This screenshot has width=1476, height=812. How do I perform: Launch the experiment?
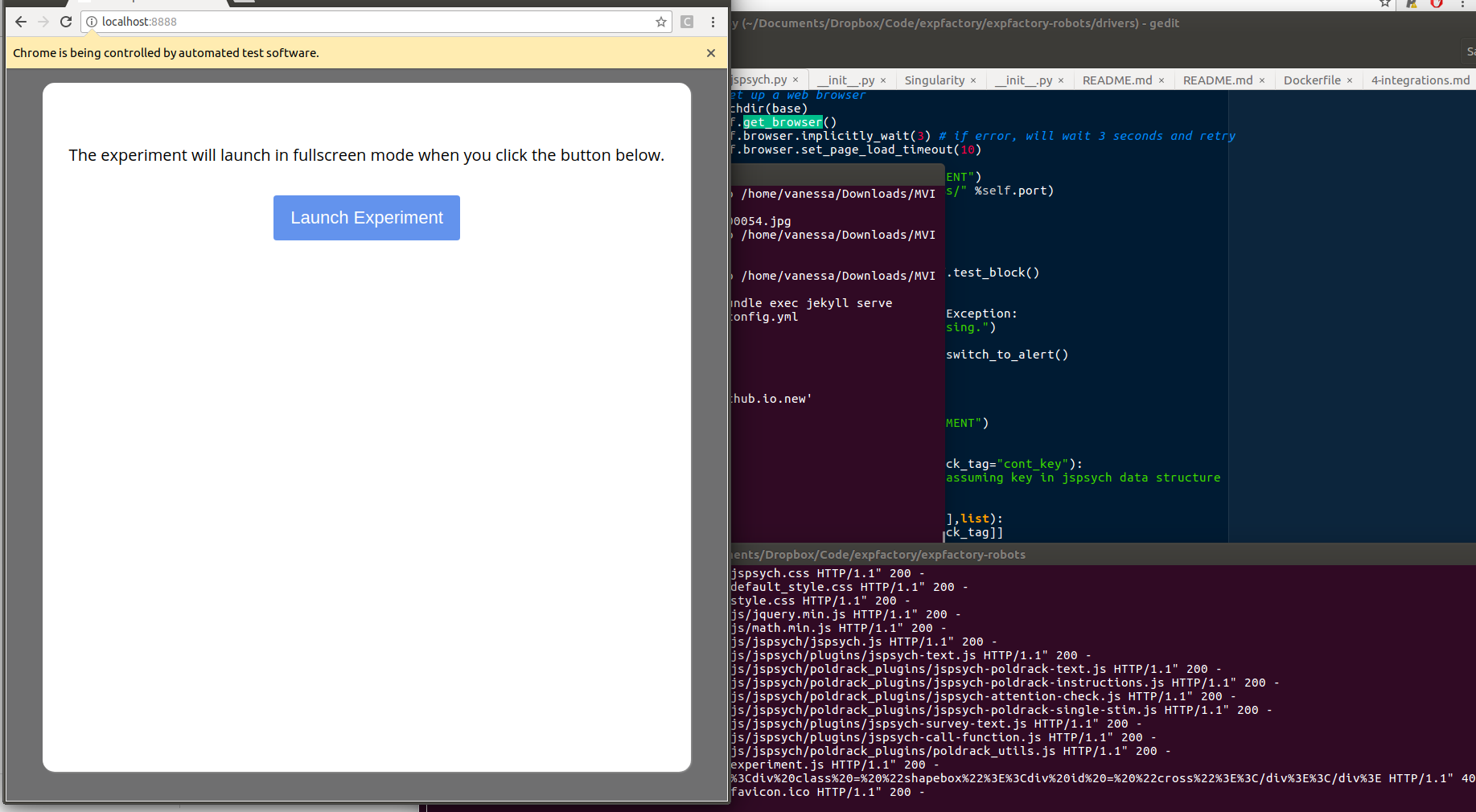tap(367, 218)
